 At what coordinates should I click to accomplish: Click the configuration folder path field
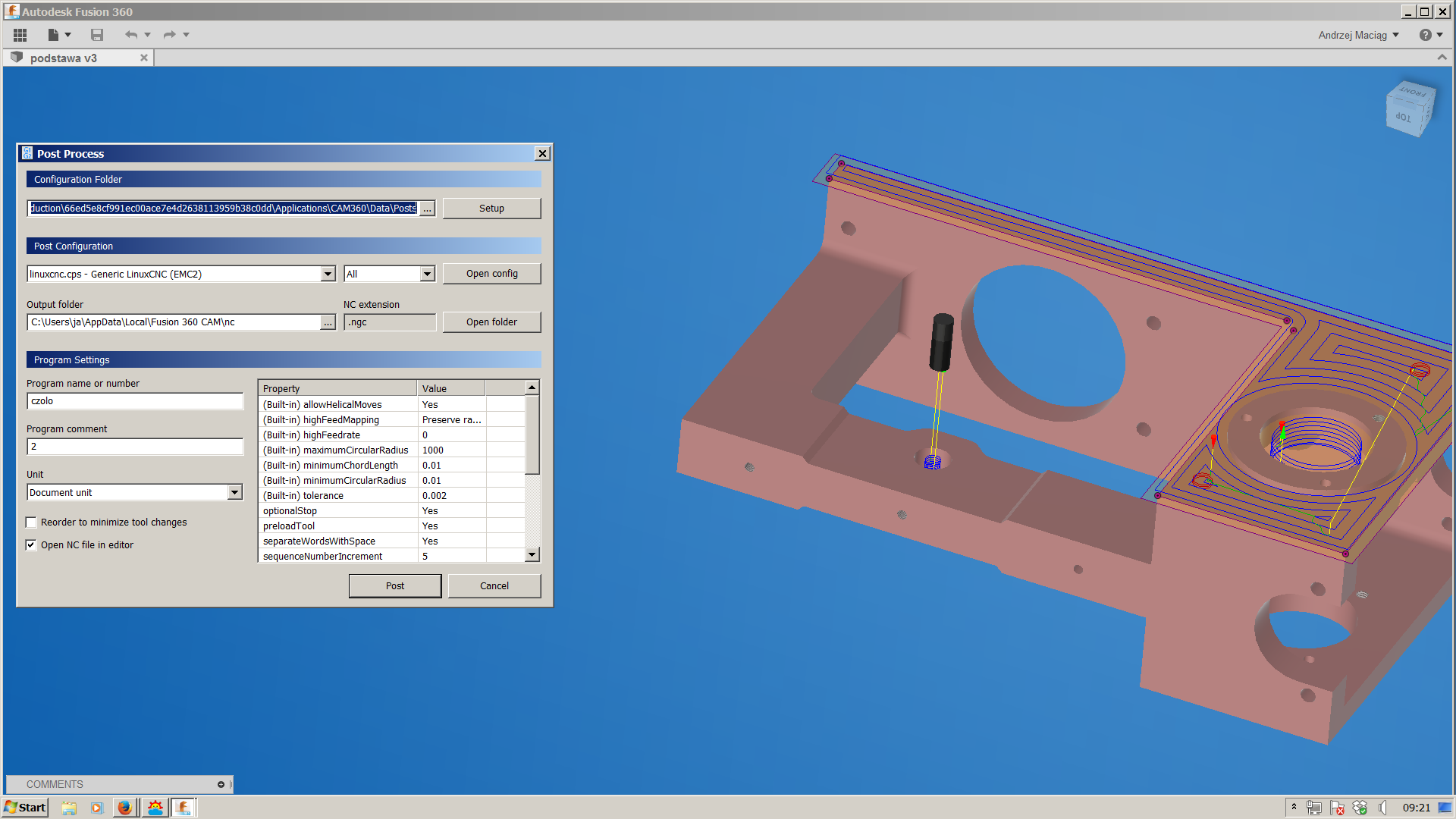click(223, 208)
